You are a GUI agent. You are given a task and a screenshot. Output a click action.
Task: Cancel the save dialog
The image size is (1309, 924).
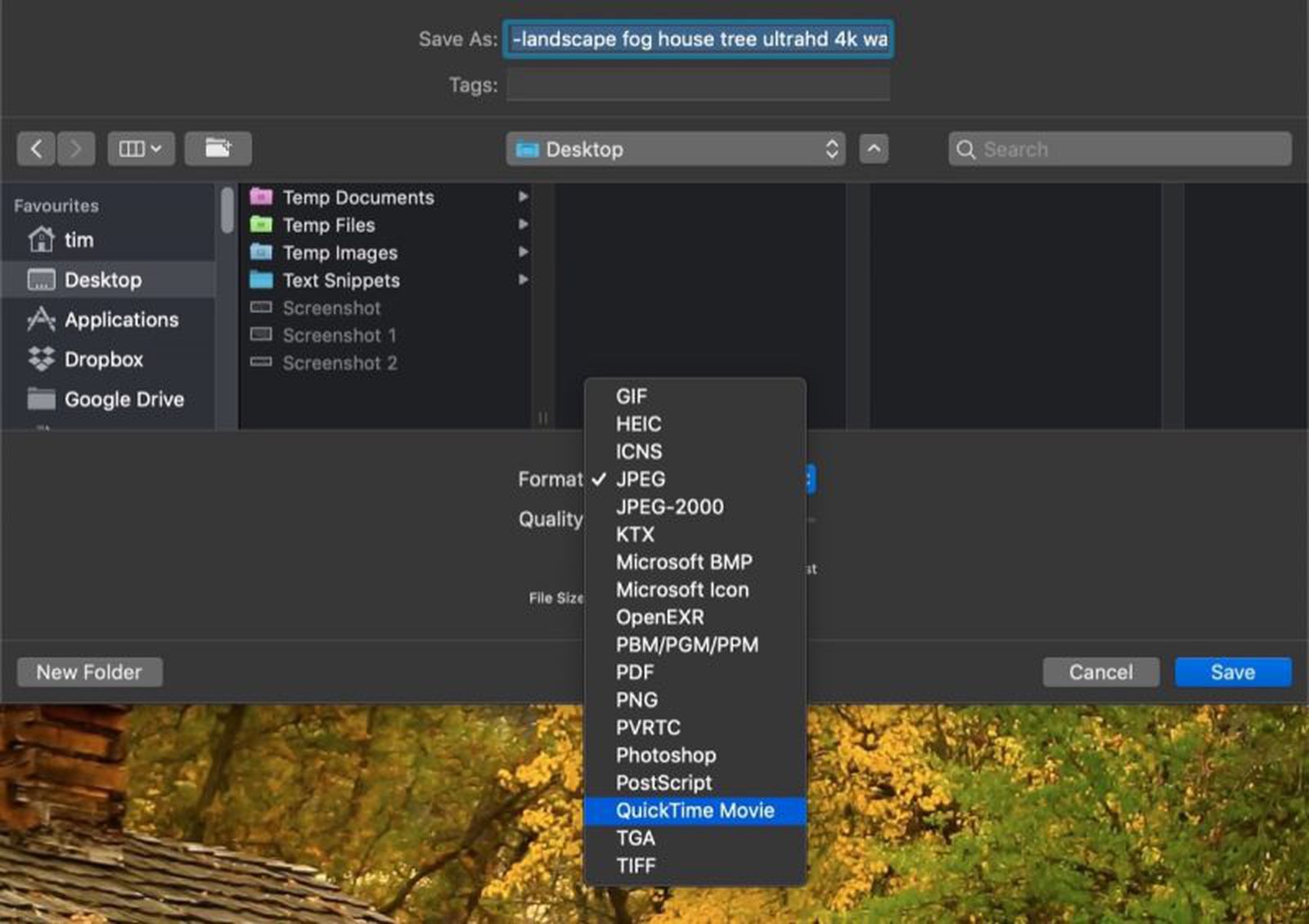[x=1100, y=672]
